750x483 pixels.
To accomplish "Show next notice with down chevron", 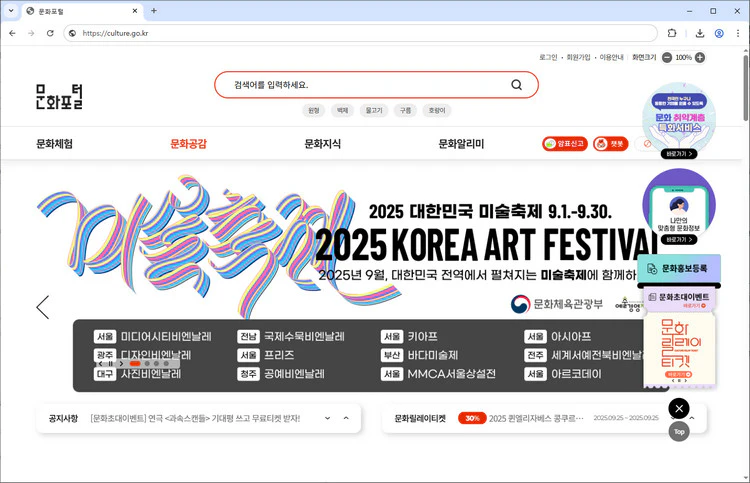I will (328, 418).
